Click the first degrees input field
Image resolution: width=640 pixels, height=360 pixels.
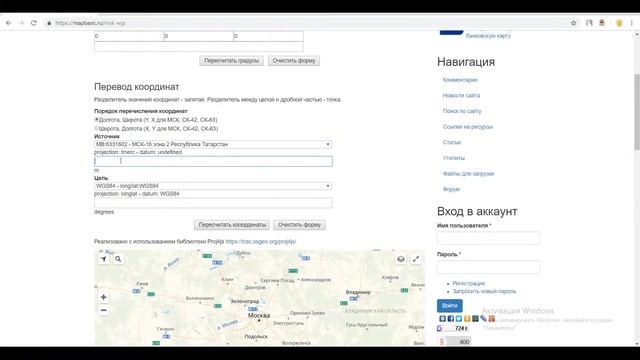point(129,36)
